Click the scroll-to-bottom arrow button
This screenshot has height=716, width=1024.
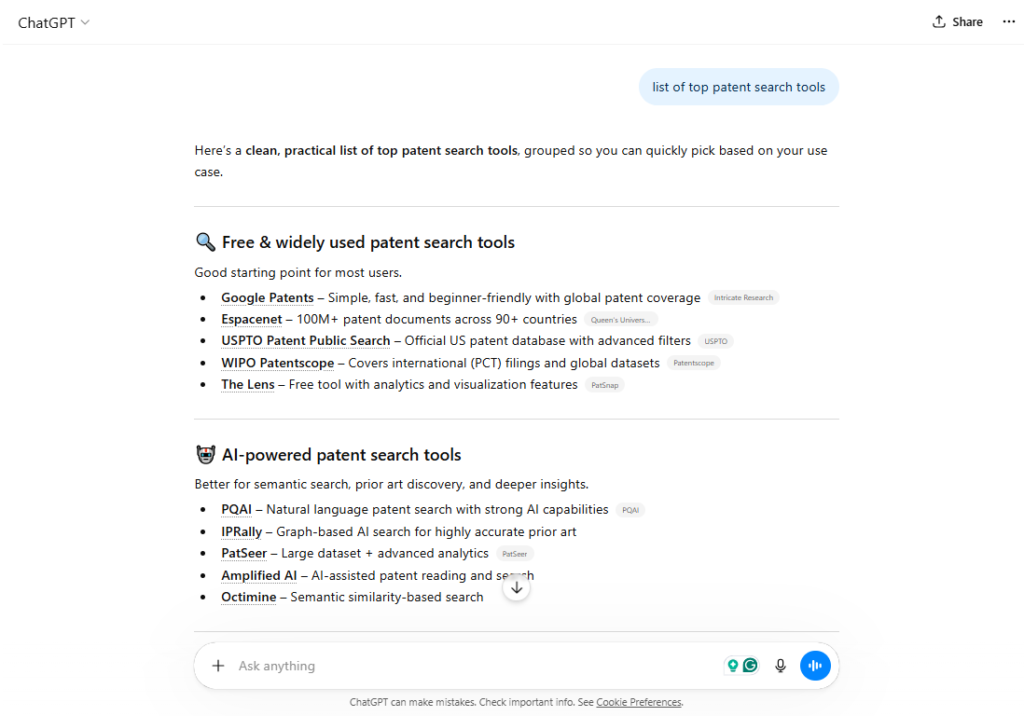(516, 588)
